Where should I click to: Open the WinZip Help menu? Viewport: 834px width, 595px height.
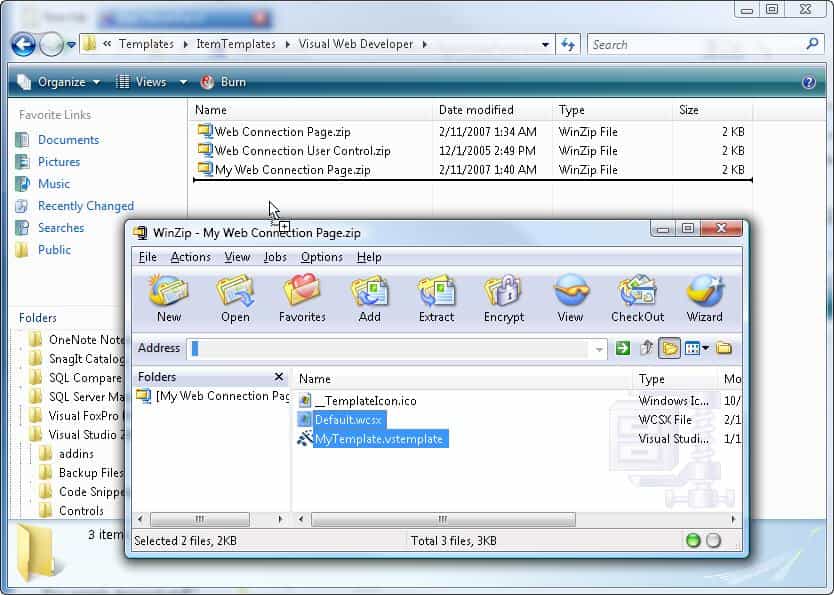point(369,257)
